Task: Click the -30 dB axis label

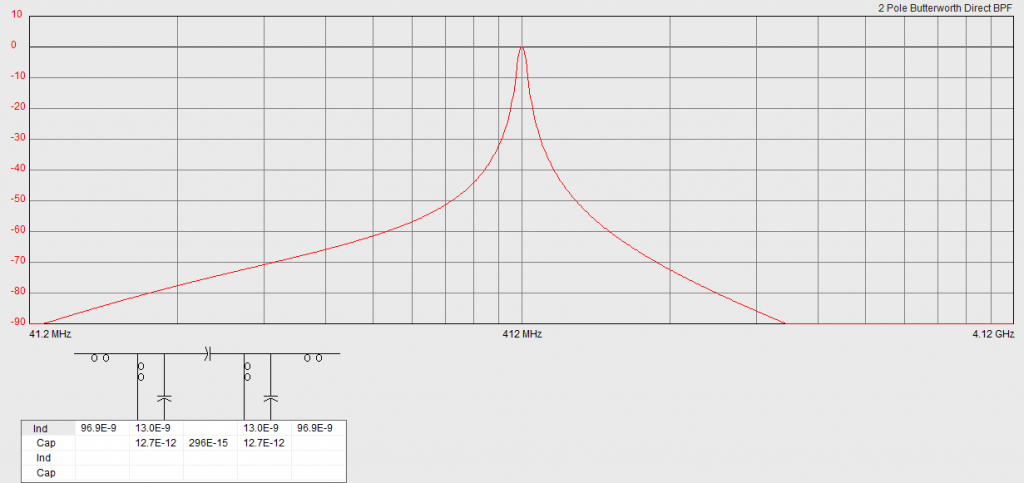Action: click(x=16, y=138)
